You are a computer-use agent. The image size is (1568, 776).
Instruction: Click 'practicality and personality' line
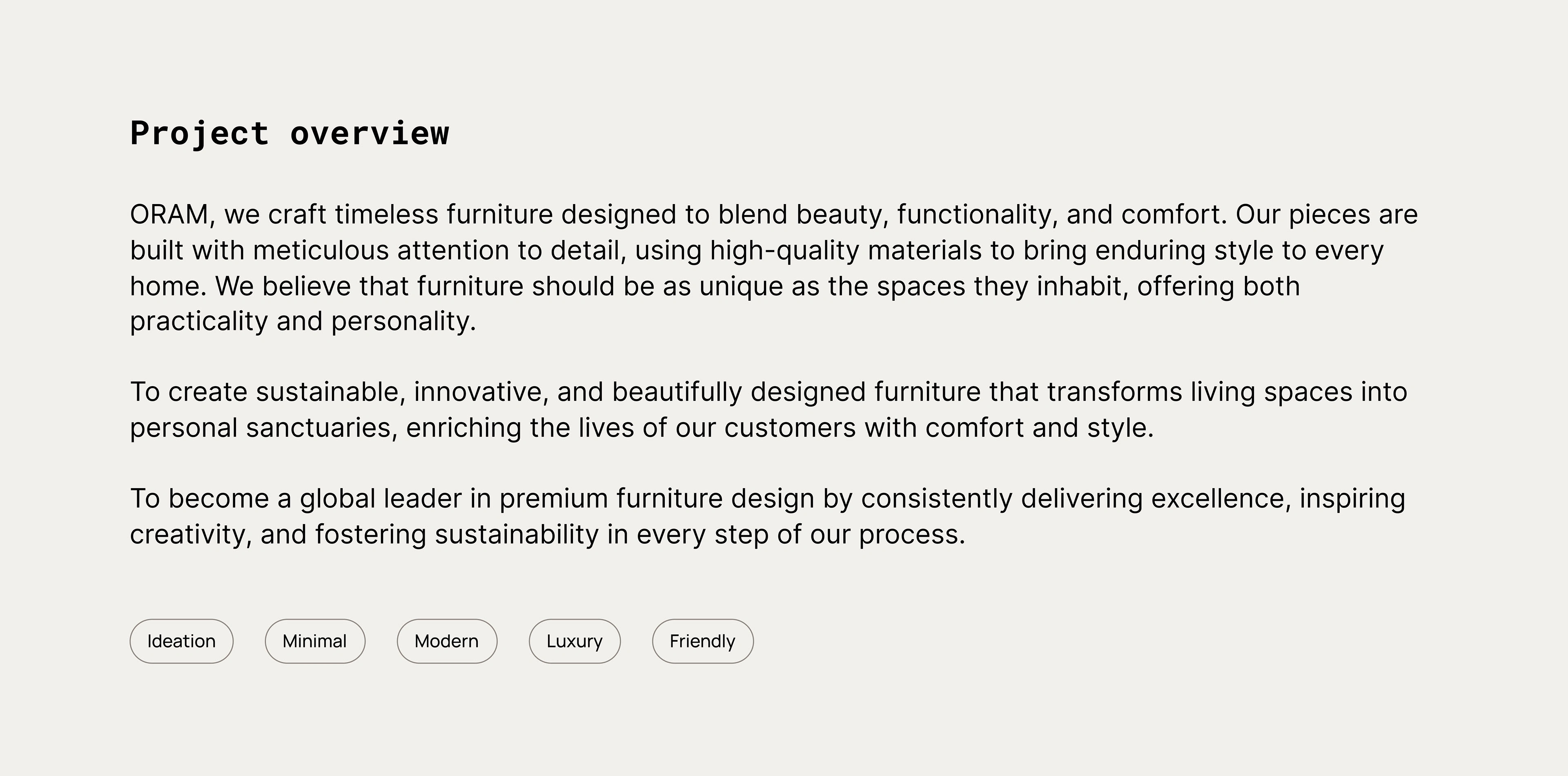pyautogui.click(x=303, y=321)
